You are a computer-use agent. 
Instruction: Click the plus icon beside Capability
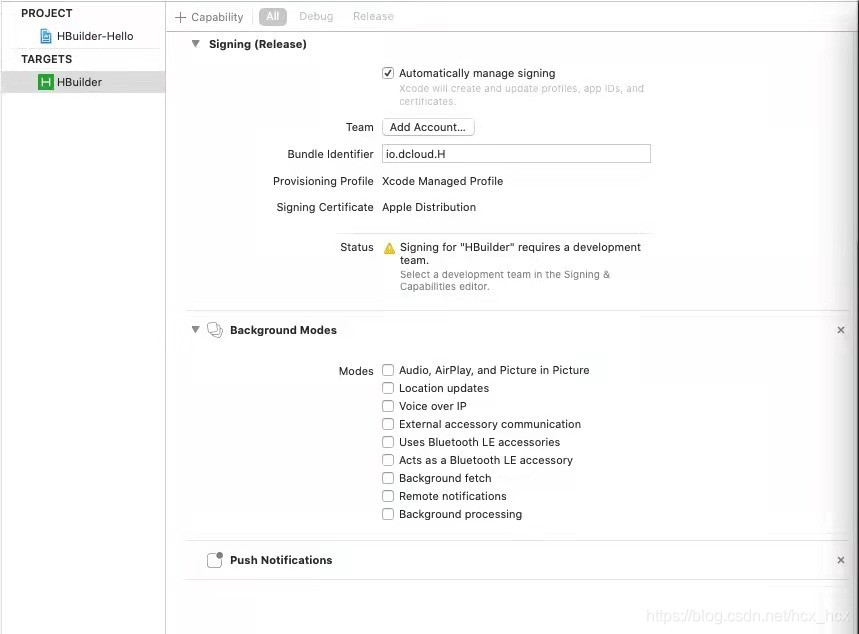pos(180,18)
